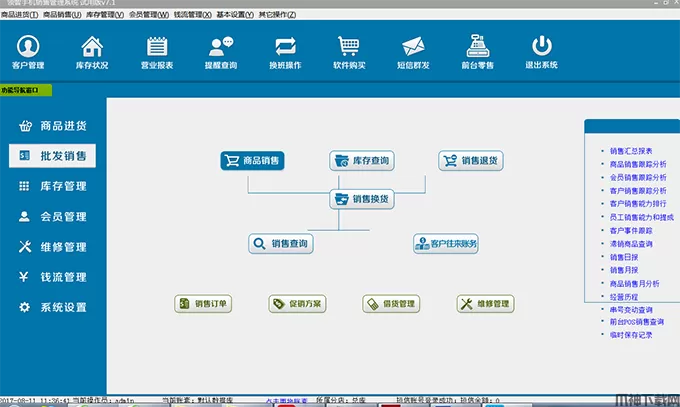Open the 商品进货(T) menu
Screen dimensions: 680x407
[x=20, y=15]
